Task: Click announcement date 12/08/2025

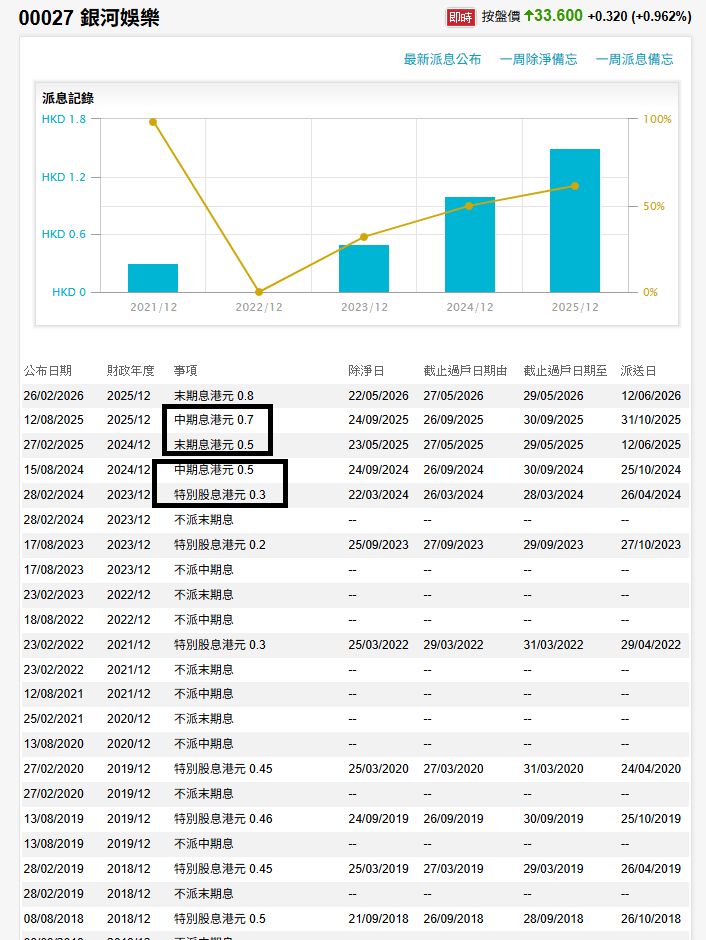Action: [53, 420]
